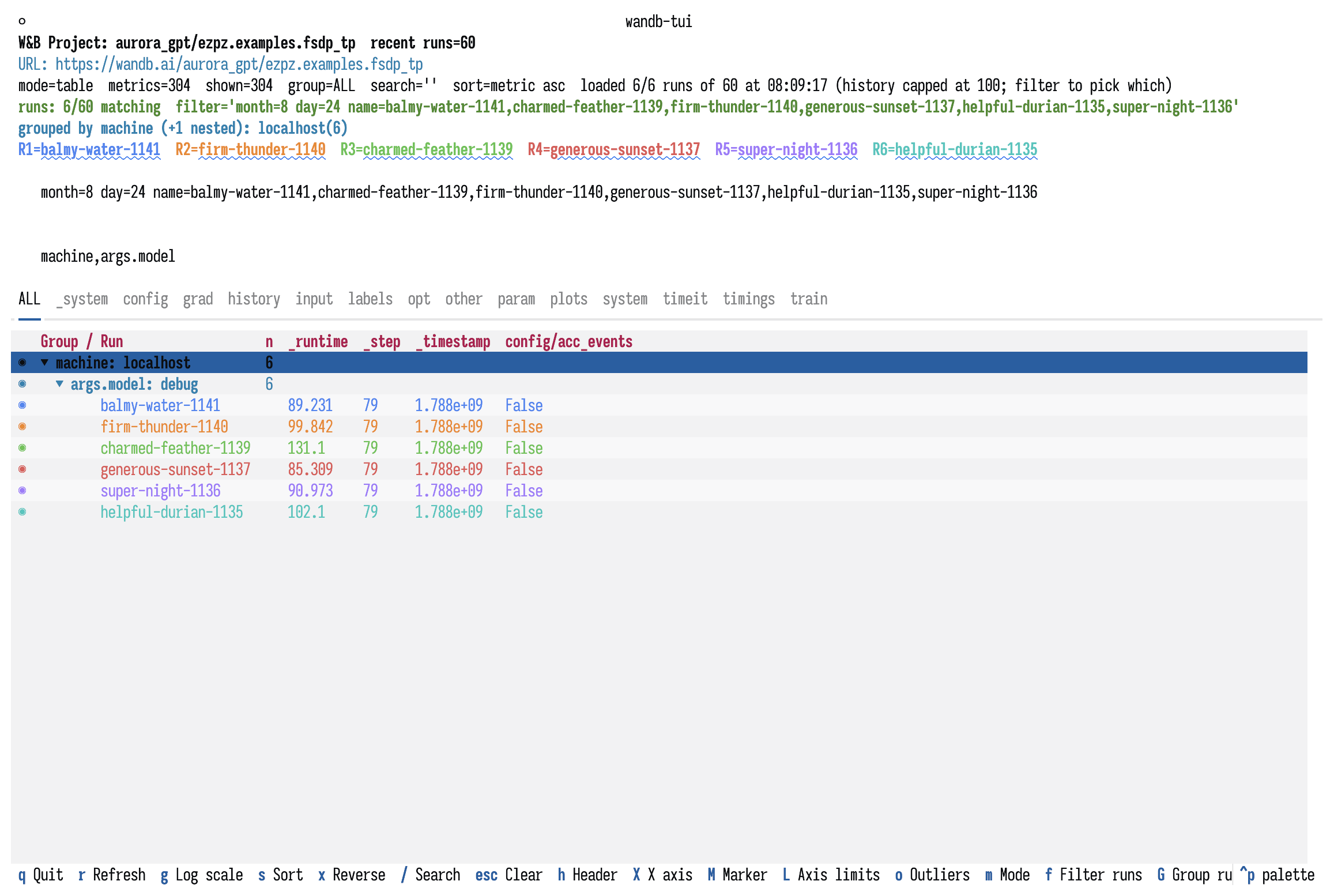Click the R4=generous-sunset-1137 legend link
This screenshot has height=896, width=1334.
614,149
